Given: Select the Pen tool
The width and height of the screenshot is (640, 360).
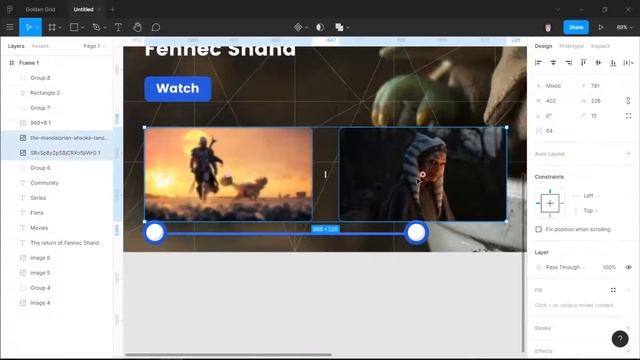Looking at the screenshot, I should (96, 27).
